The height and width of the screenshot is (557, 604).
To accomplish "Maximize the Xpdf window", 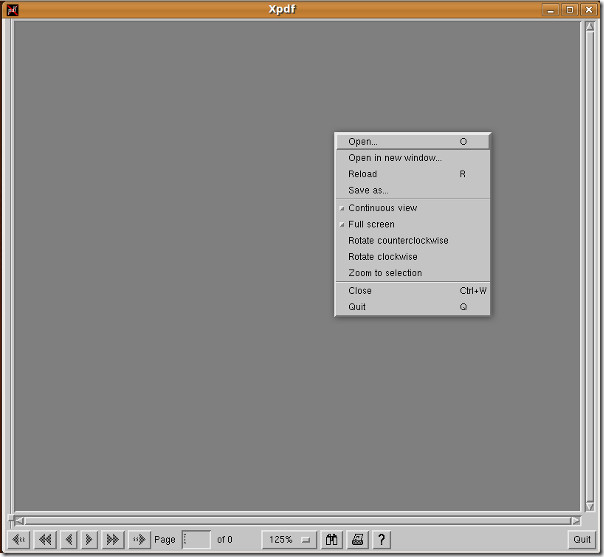I will 570,10.
